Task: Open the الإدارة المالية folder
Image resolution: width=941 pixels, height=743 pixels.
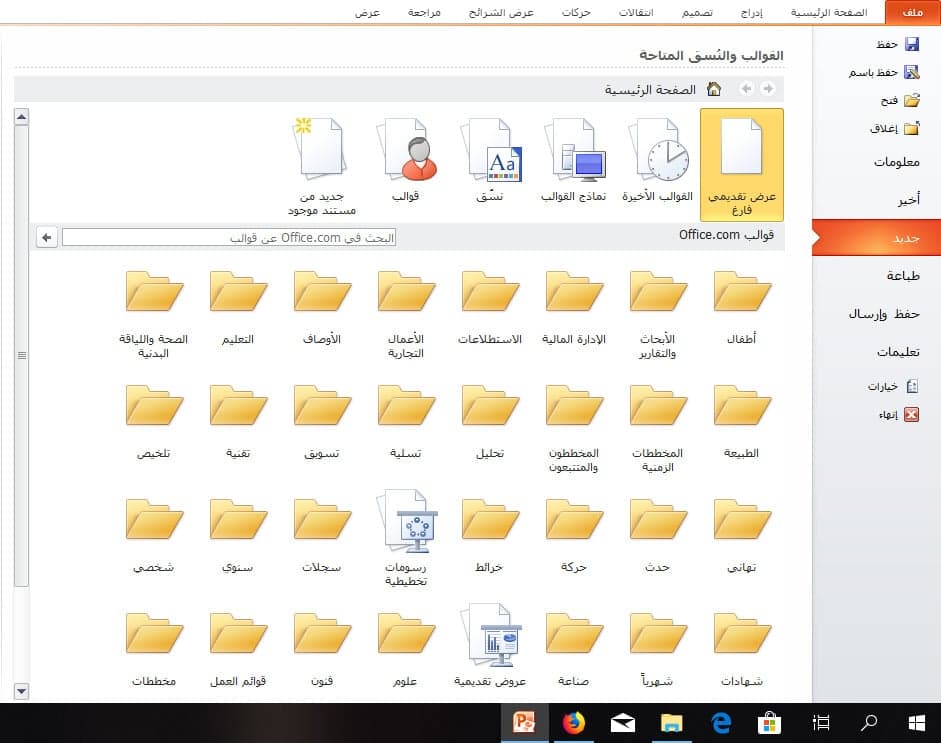Action: (574, 307)
